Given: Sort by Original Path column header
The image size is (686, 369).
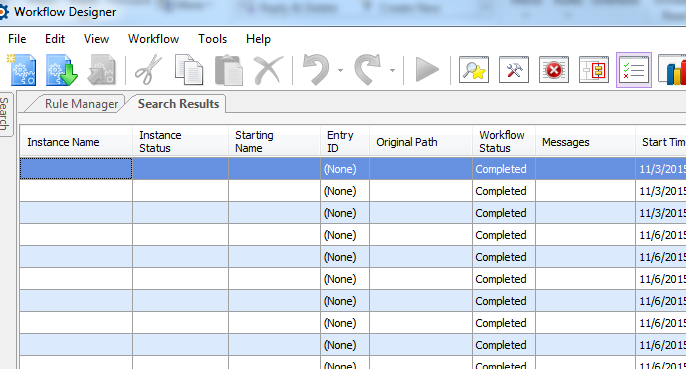Looking at the screenshot, I should (421, 142).
